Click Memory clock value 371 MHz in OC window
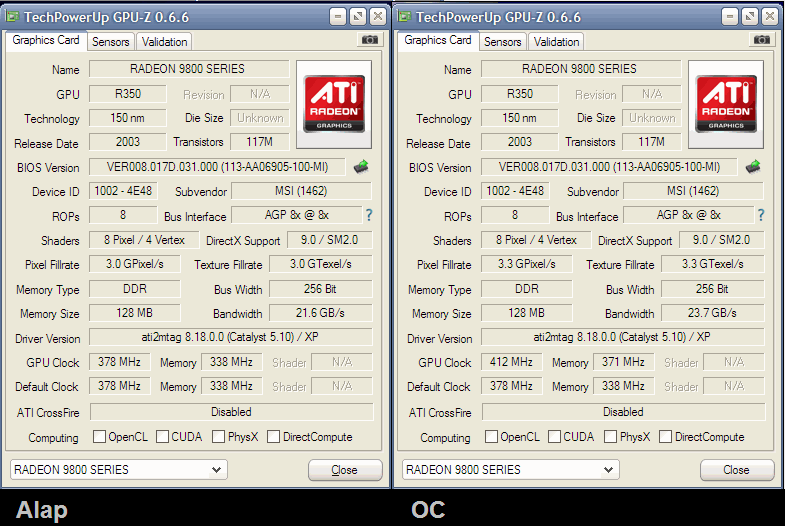Screen dimensions: 785x526 coord(623,361)
